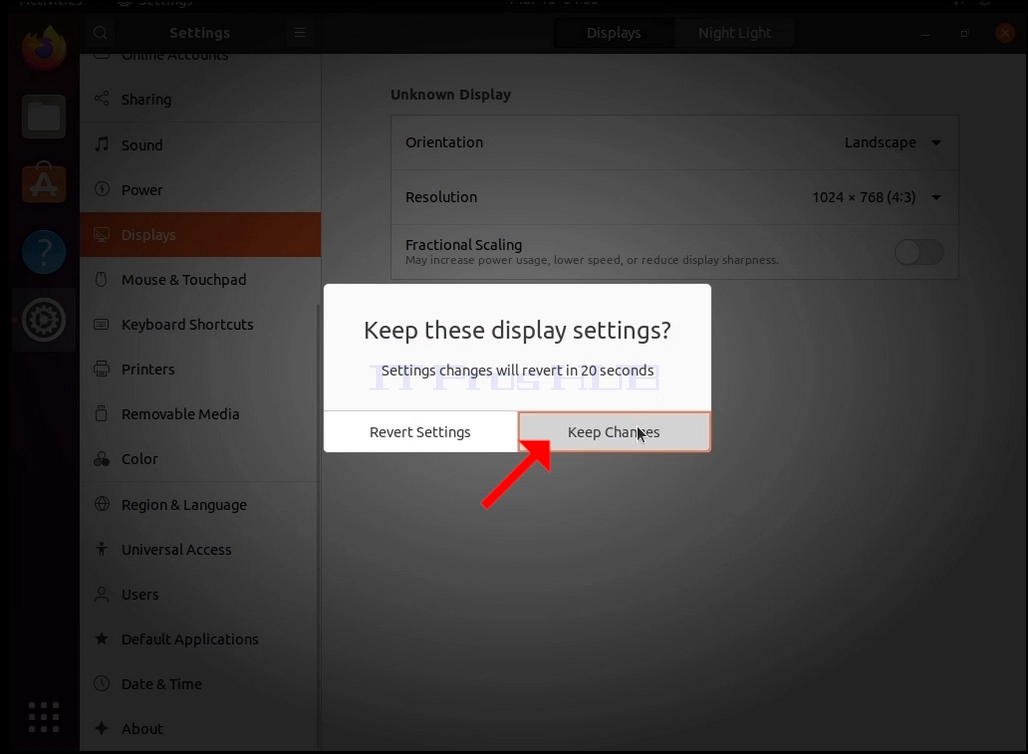The height and width of the screenshot is (754, 1028).
Task: Open the Files app in dock
Action: (x=44, y=117)
